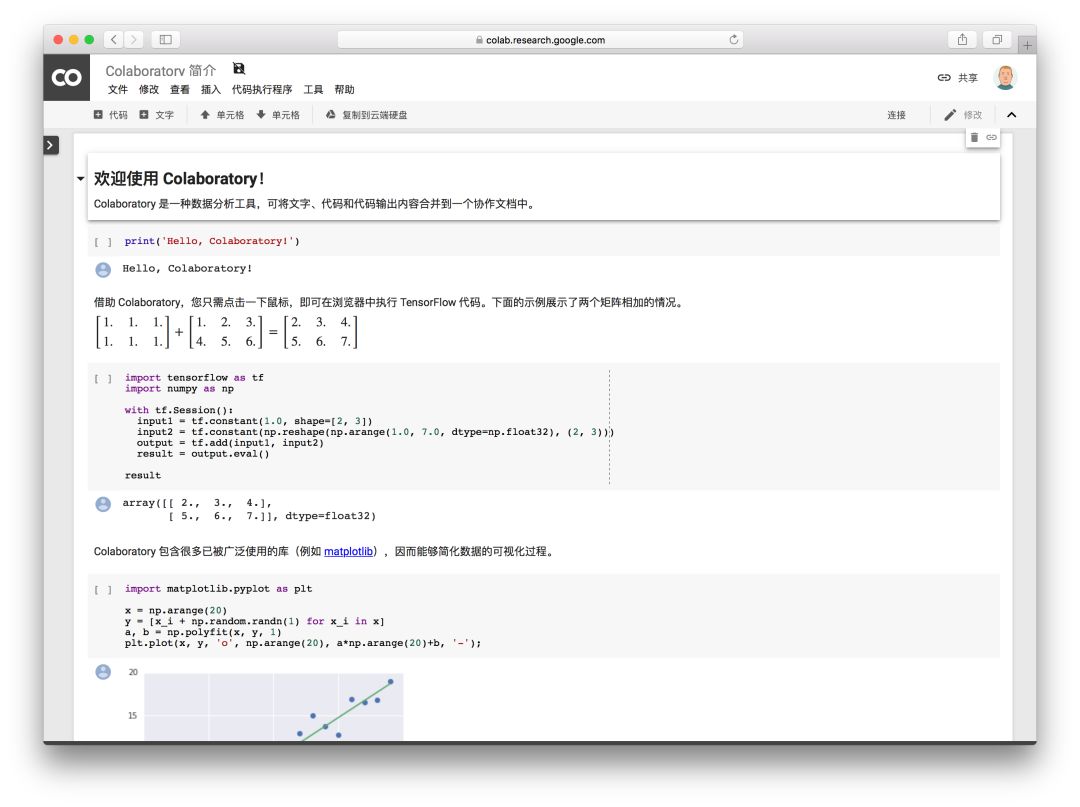
Task: Expand the left sidebar panel arrow
Action: point(51,145)
